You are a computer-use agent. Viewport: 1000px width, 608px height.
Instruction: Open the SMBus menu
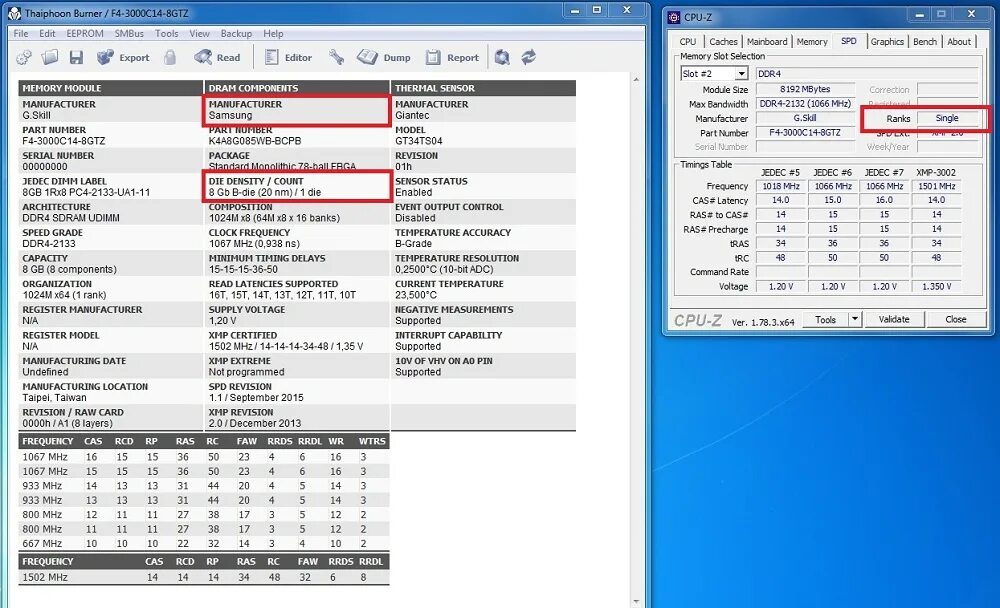click(x=129, y=33)
